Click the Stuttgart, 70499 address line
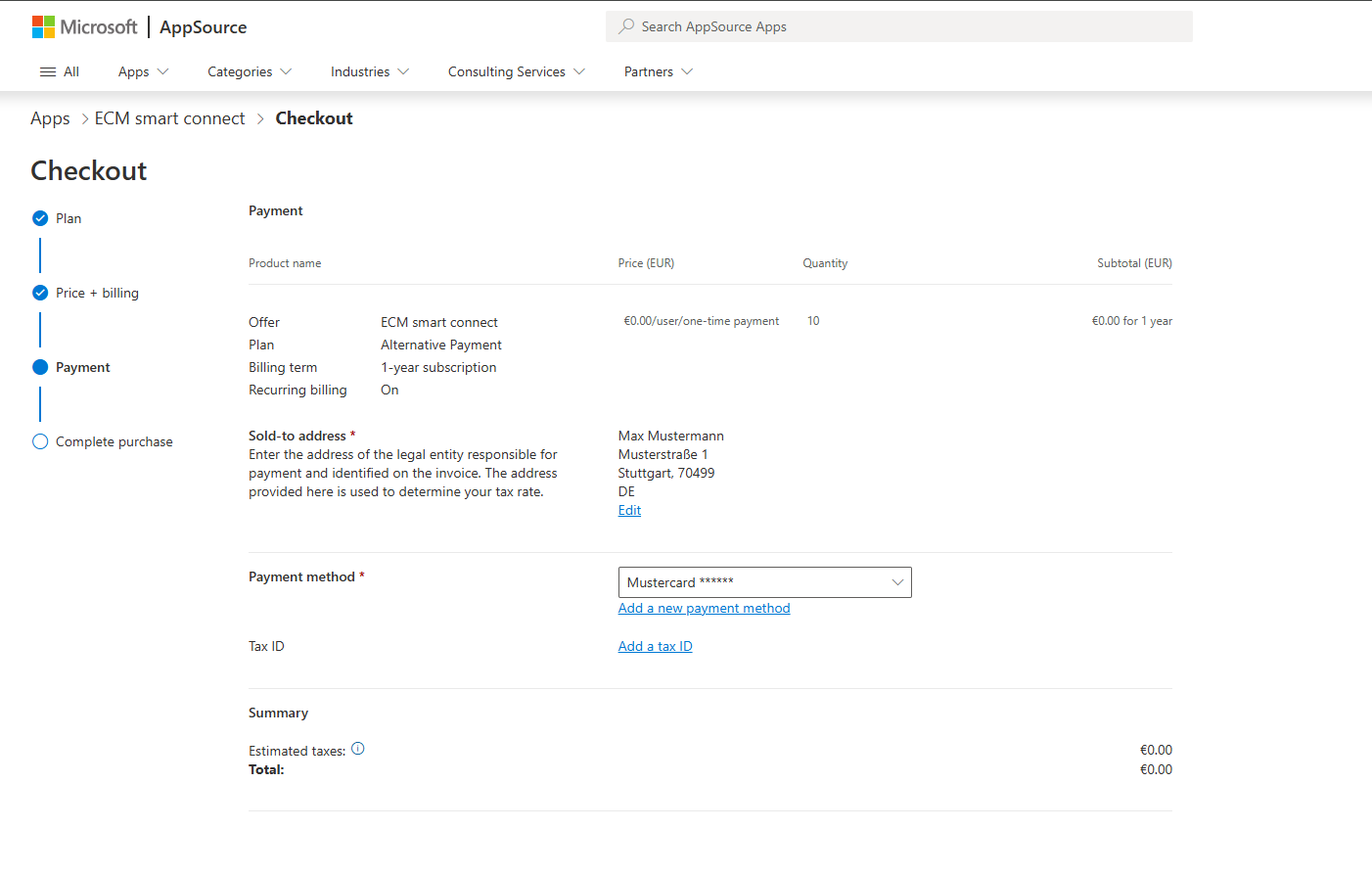This screenshot has height=875, width=1372. [x=666, y=473]
